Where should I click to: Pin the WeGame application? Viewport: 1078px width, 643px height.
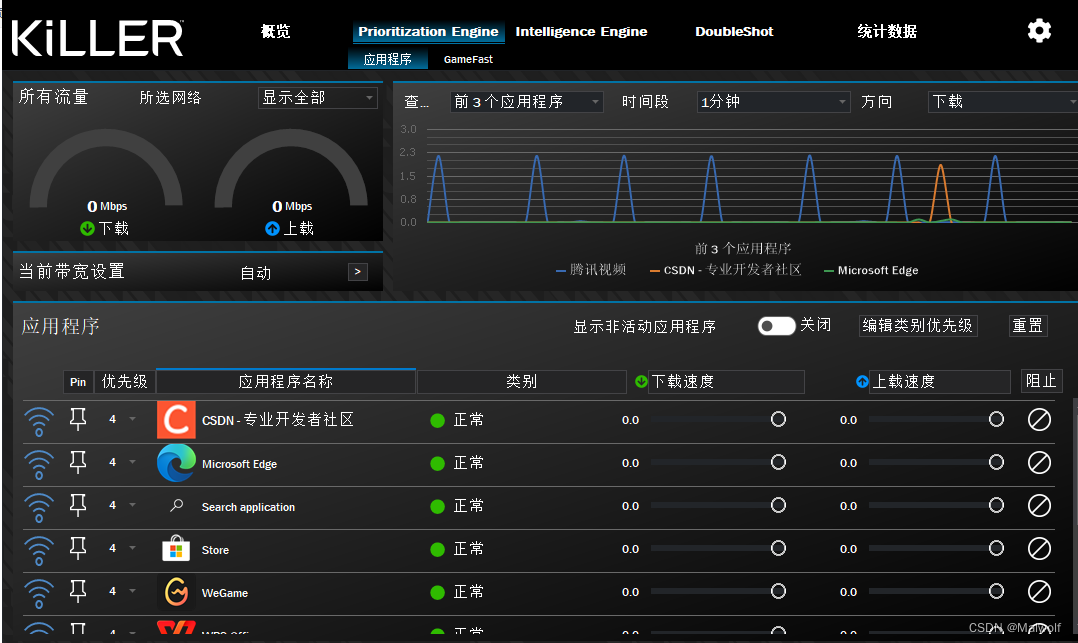pos(77,590)
